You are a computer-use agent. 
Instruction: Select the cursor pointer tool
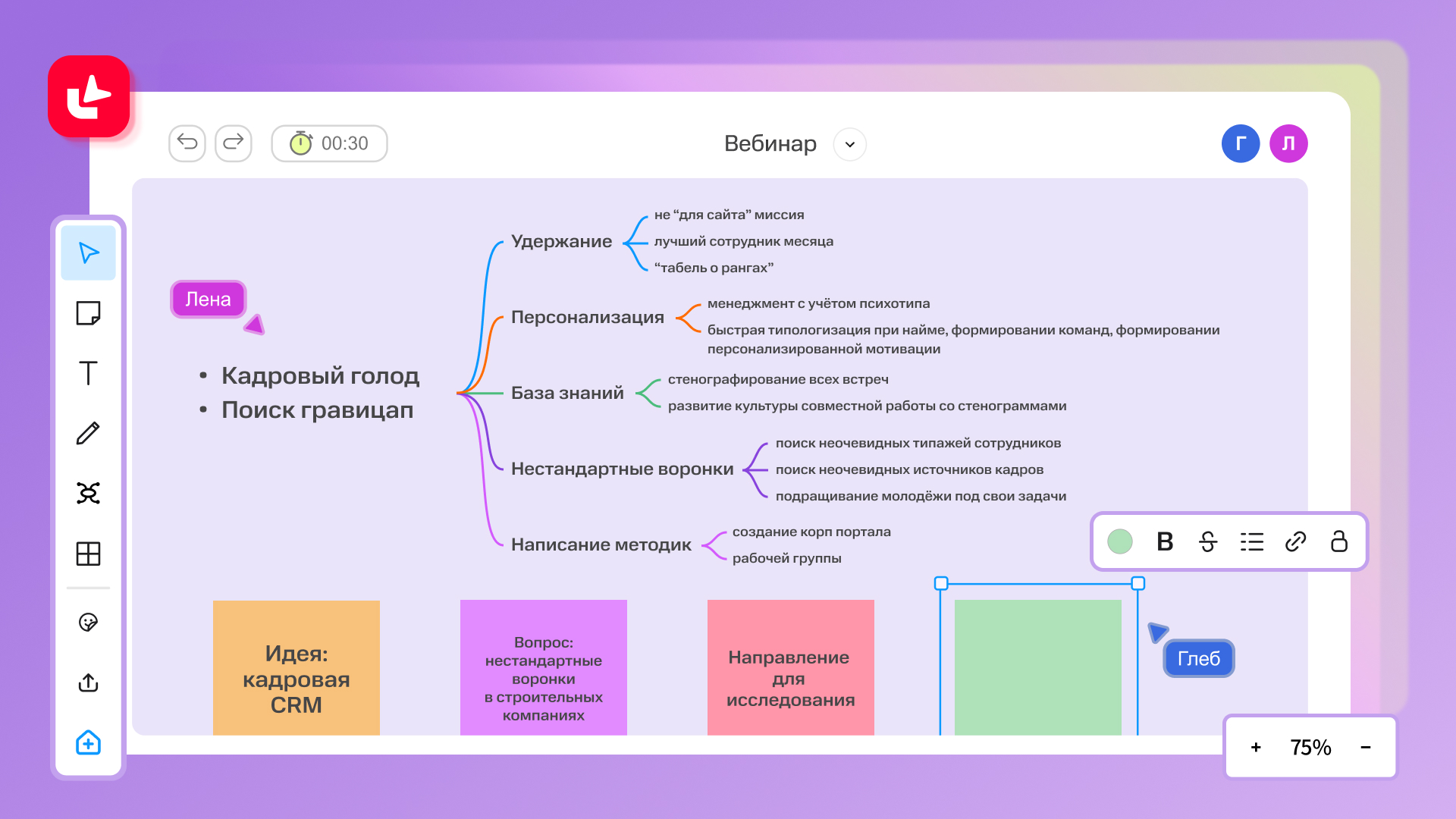coord(88,253)
